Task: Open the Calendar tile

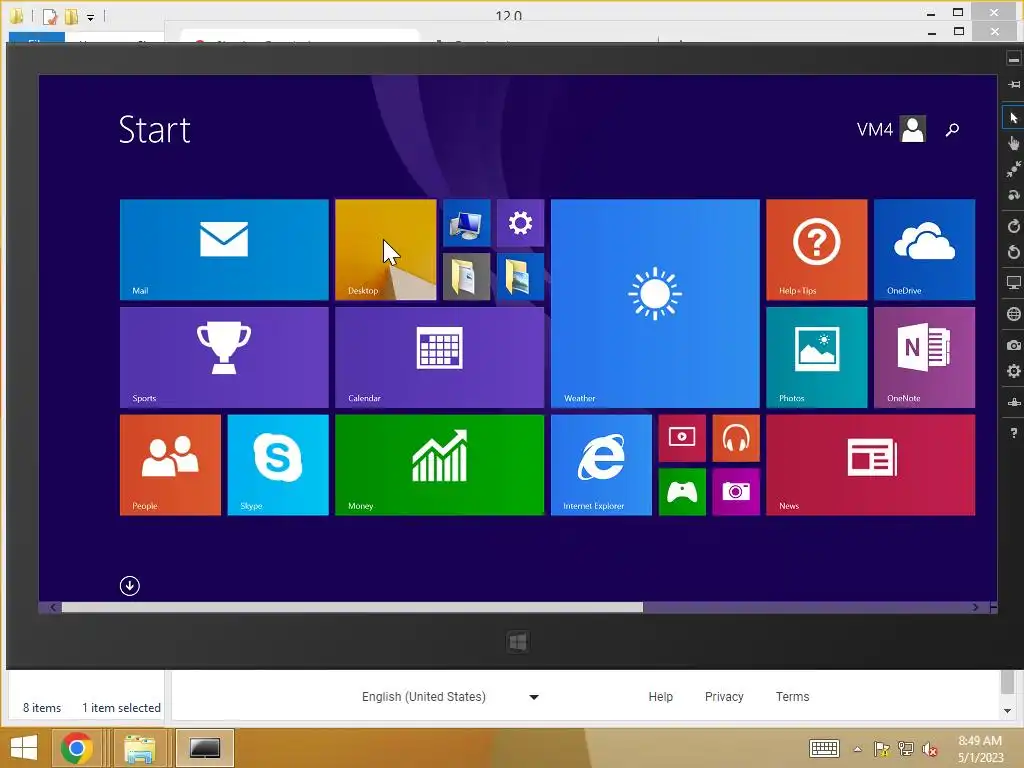Action: point(440,357)
